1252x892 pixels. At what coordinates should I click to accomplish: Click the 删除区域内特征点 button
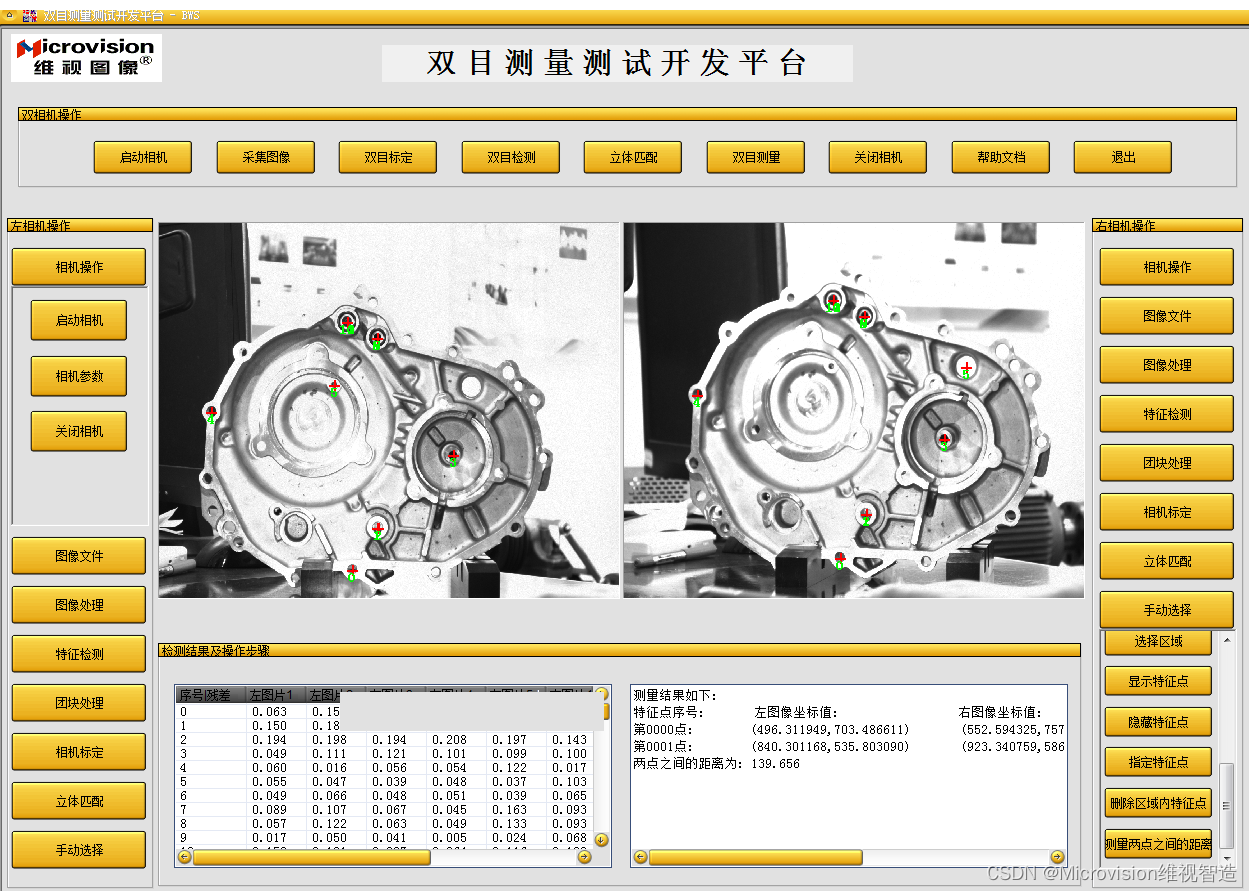[x=1158, y=802]
